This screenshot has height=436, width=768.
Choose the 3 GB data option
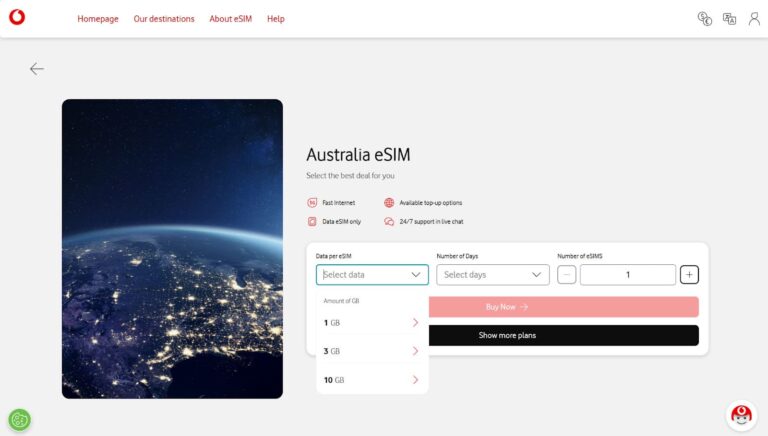click(x=371, y=351)
